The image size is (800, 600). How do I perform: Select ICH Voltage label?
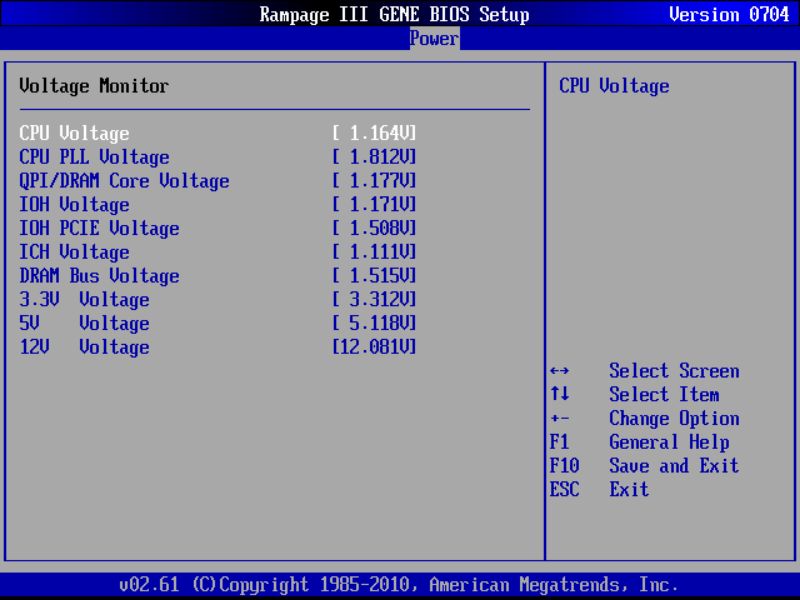74,253
